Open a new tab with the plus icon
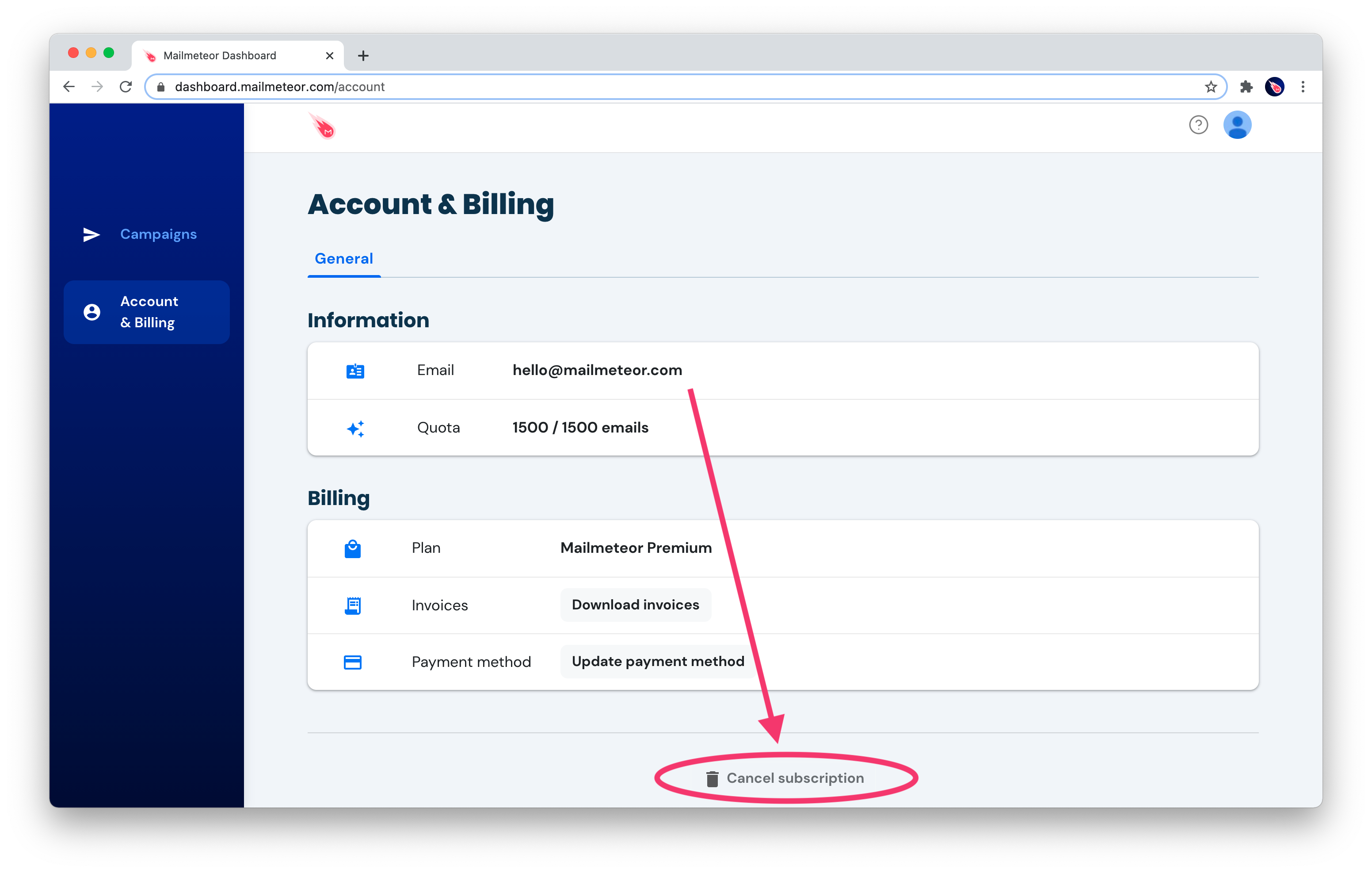 [363, 55]
